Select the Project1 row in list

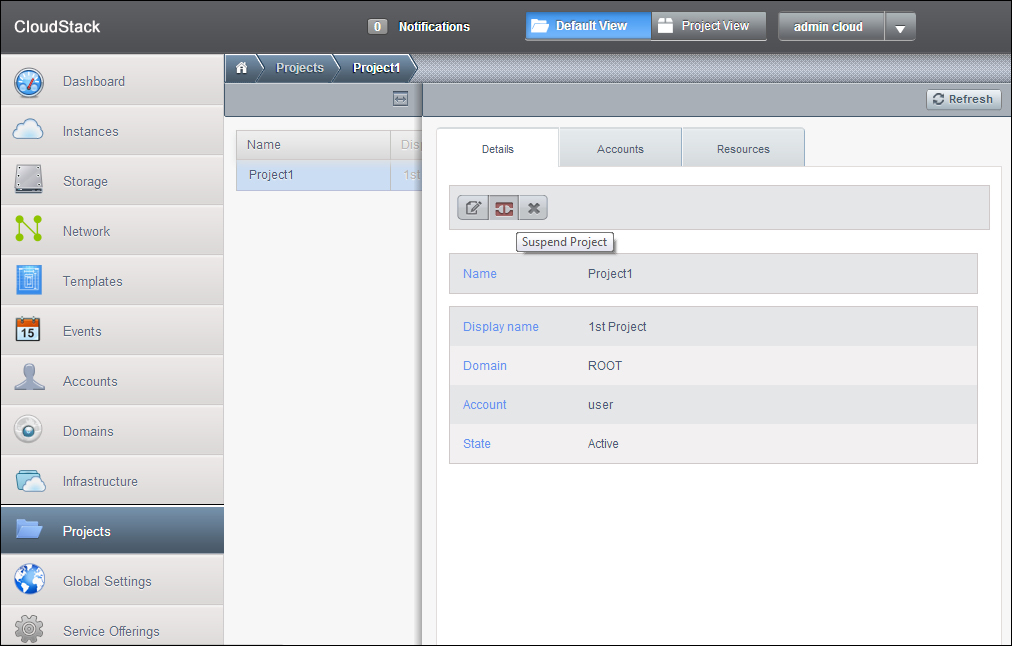coord(312,175)
